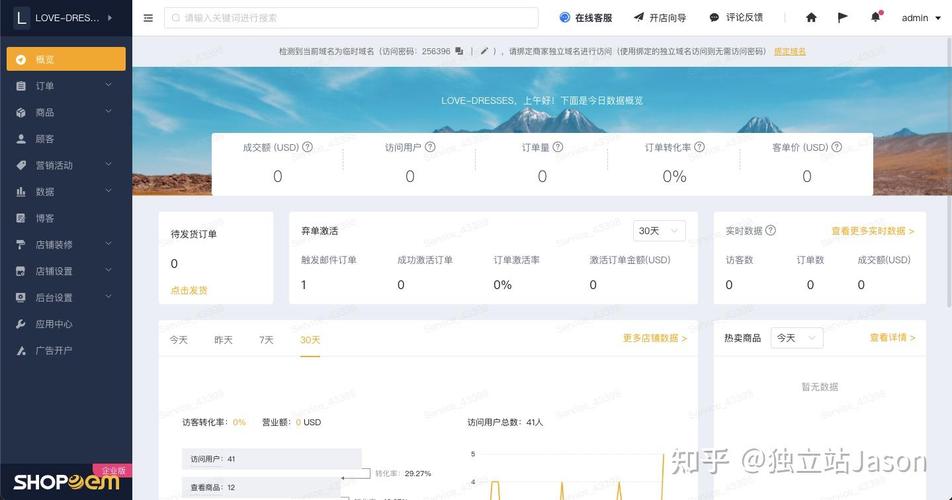Open the 今天 dropdown next to 热卖商品

(797, 338)
